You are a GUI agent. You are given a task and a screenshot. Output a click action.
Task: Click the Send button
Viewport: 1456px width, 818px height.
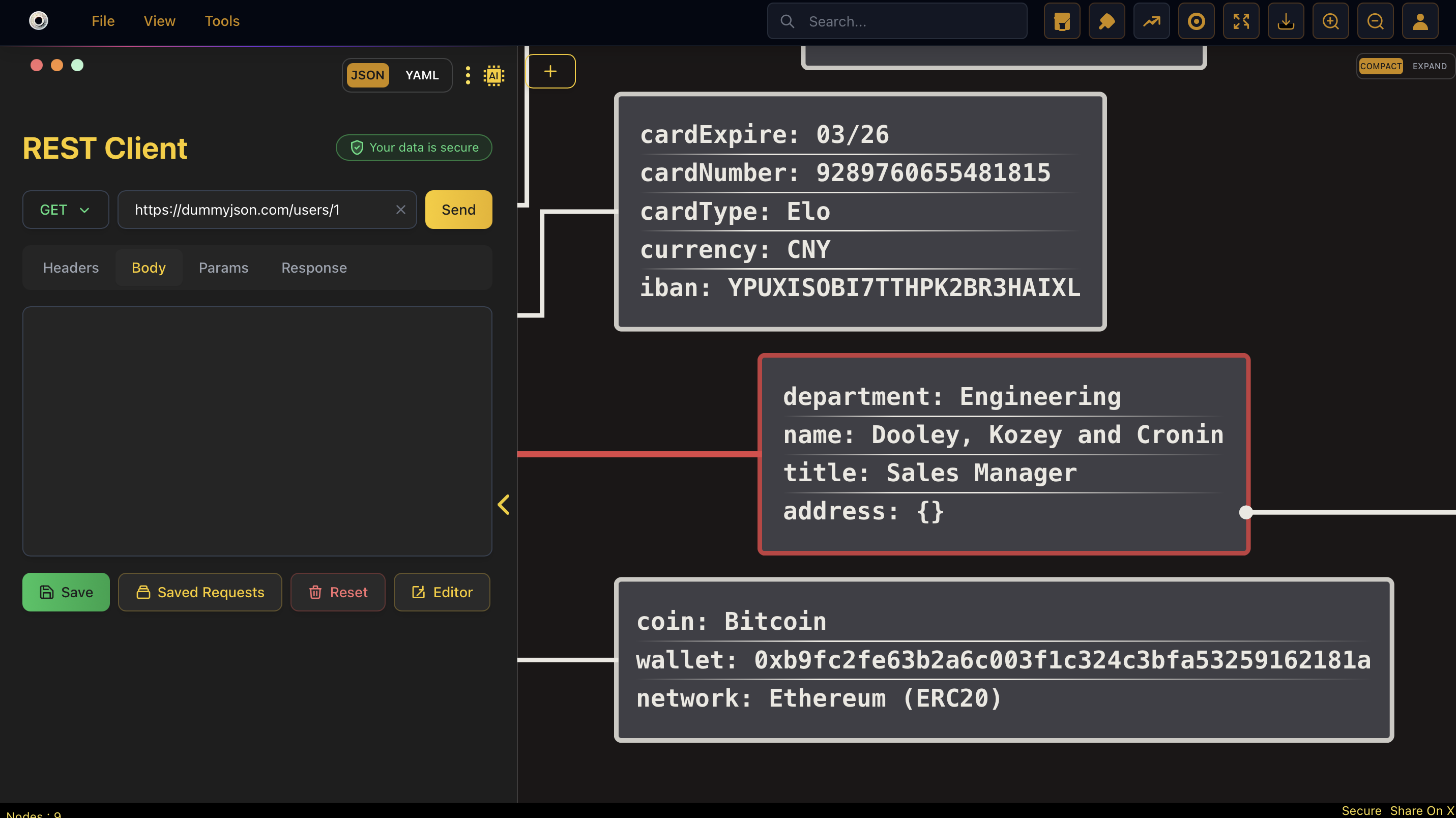pyautogui.click(x=458, y=210)
